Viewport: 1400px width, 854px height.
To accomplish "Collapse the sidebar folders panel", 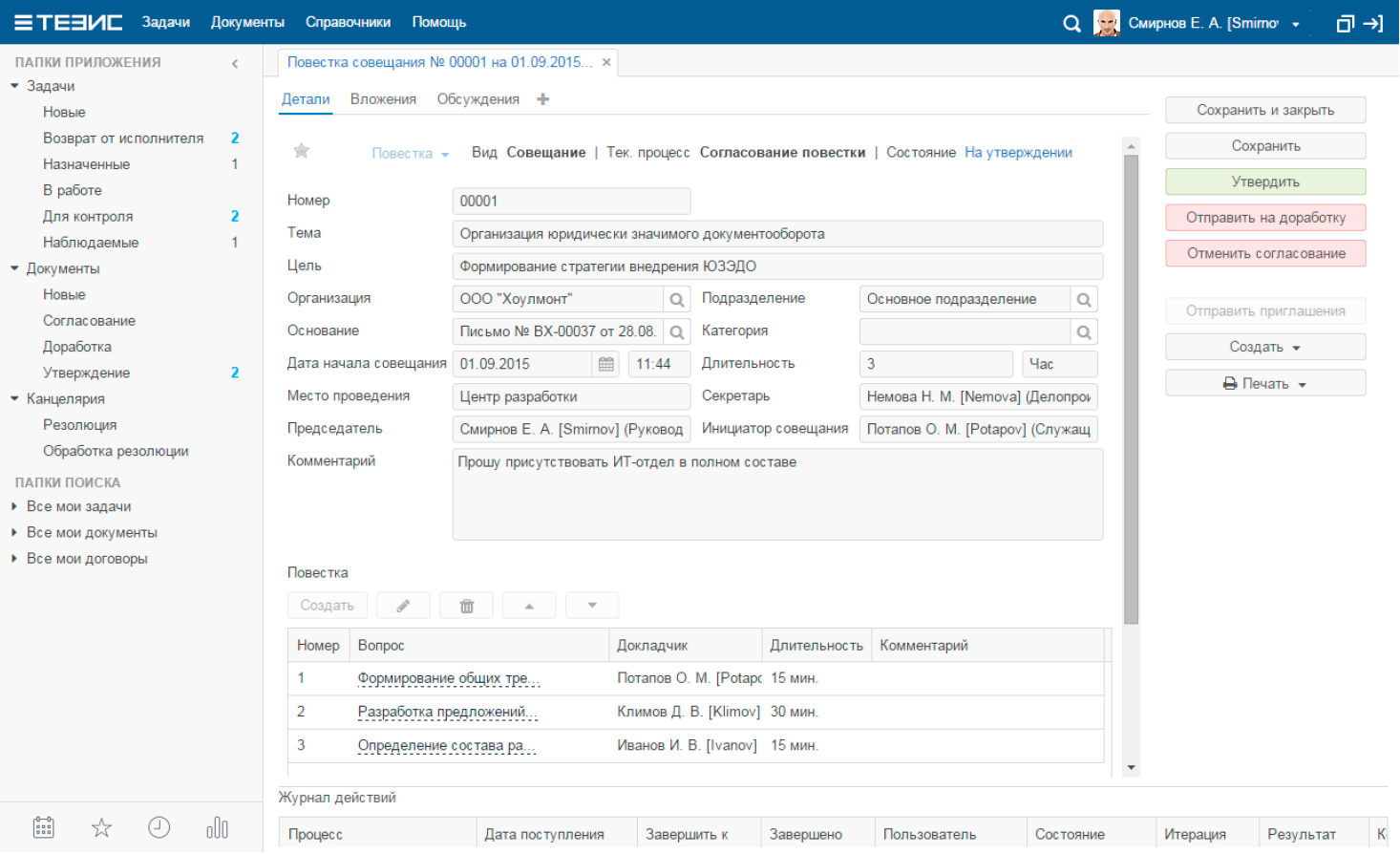I will click(235, 63).
